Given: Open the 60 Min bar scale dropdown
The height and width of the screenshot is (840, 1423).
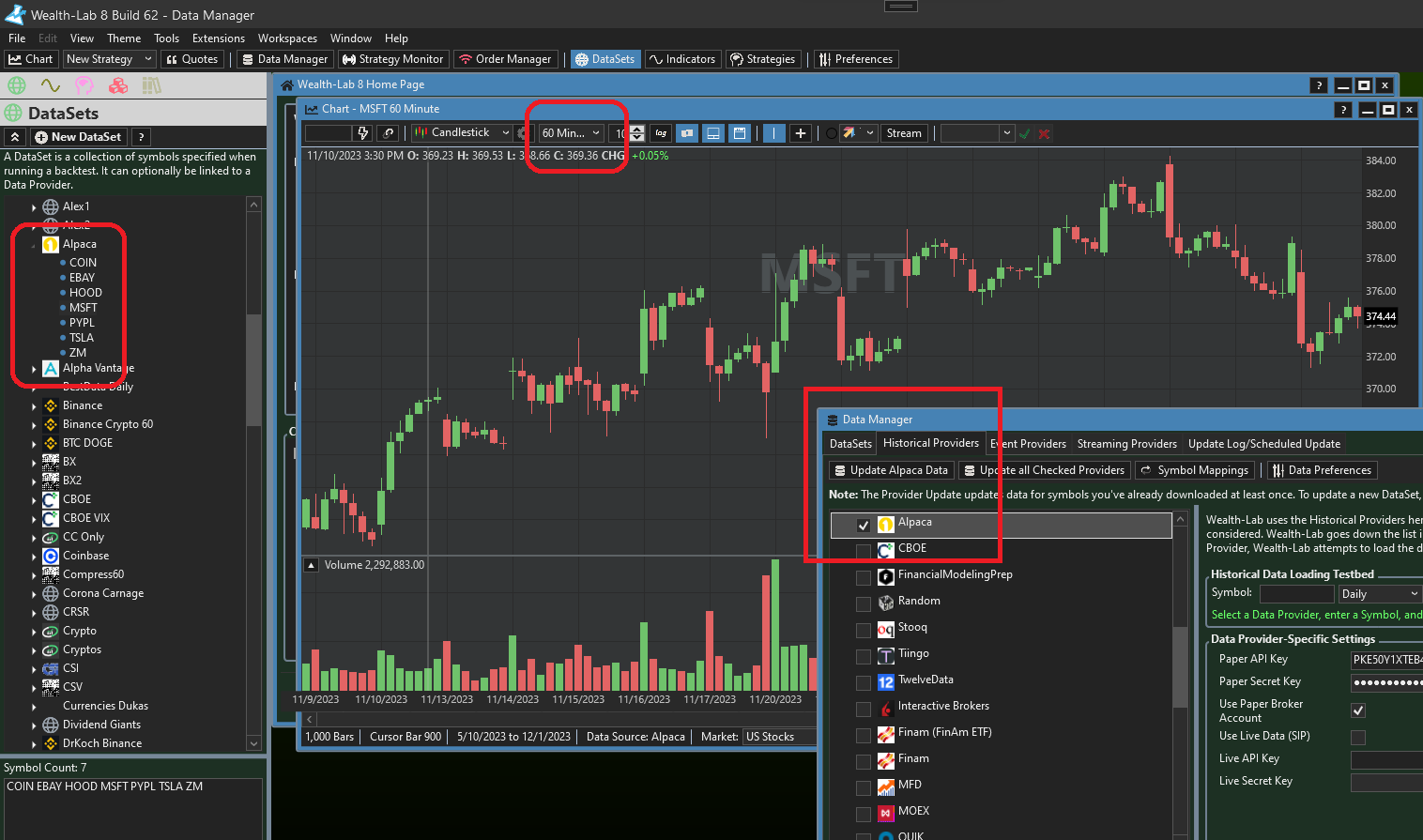Looking at the screenshot, I should [594, 132].
